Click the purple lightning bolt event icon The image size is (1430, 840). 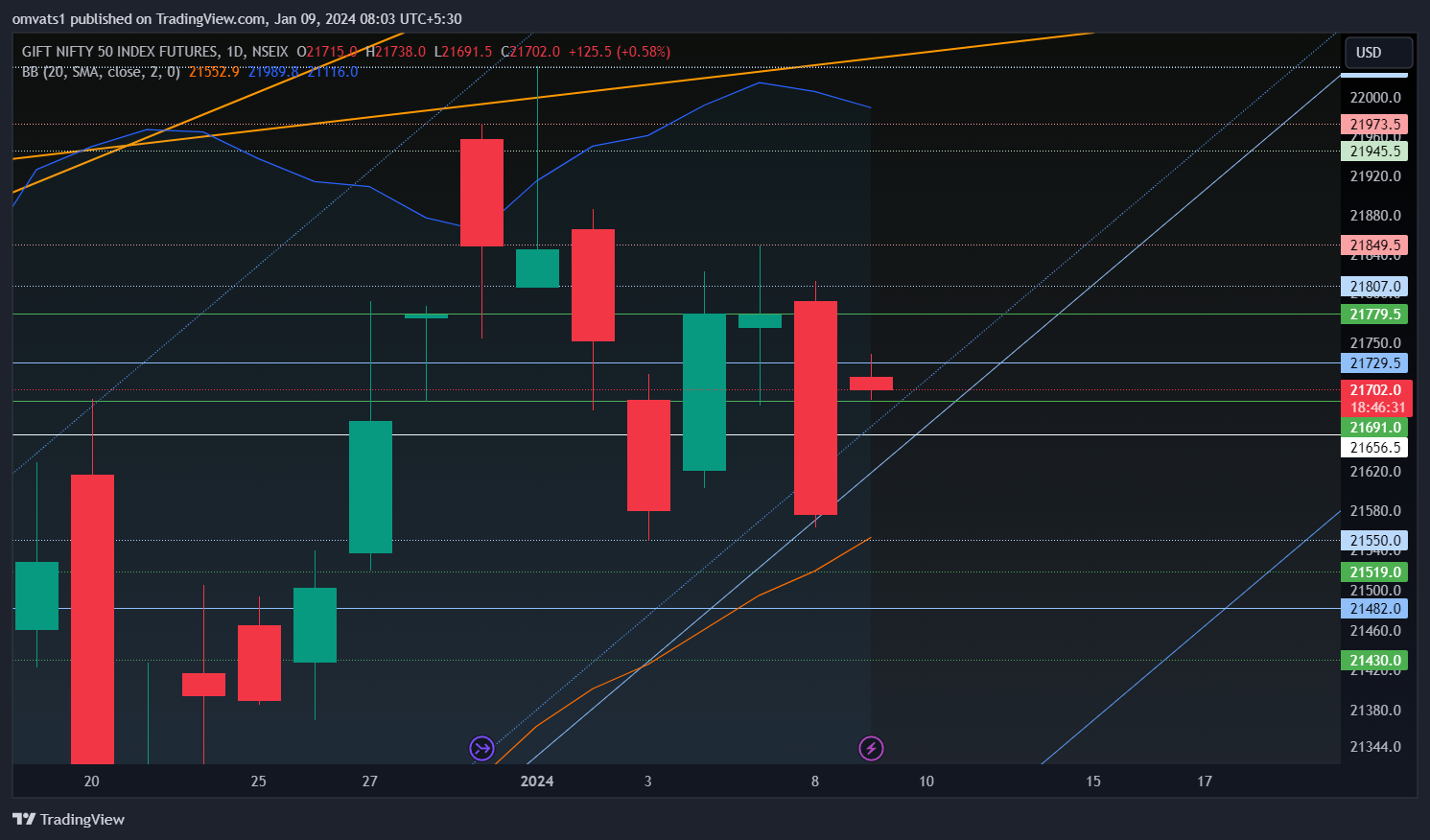pos(871,748)
